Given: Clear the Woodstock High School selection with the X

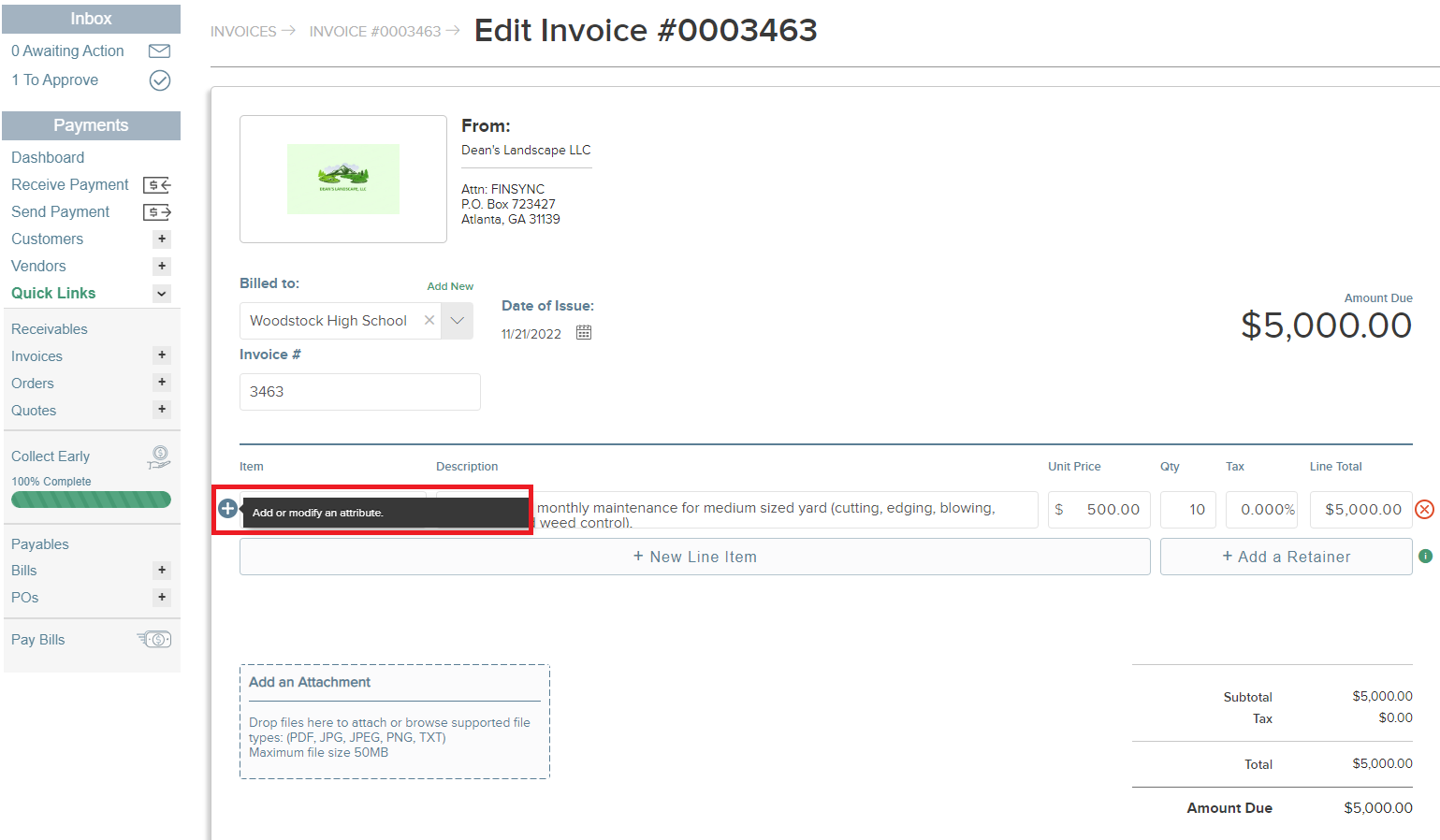Looking at the screenshot, I should [x=429, y=320].
